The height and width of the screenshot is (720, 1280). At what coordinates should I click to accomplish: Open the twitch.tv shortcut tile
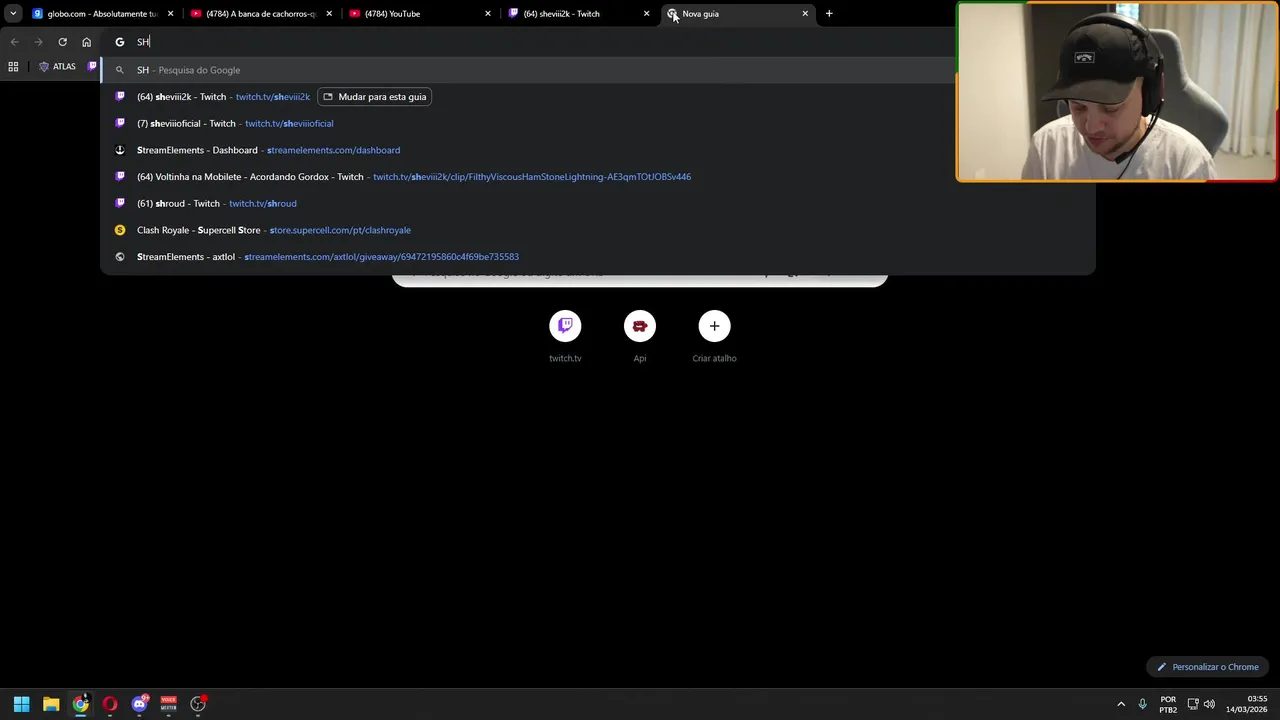[565, 336]
